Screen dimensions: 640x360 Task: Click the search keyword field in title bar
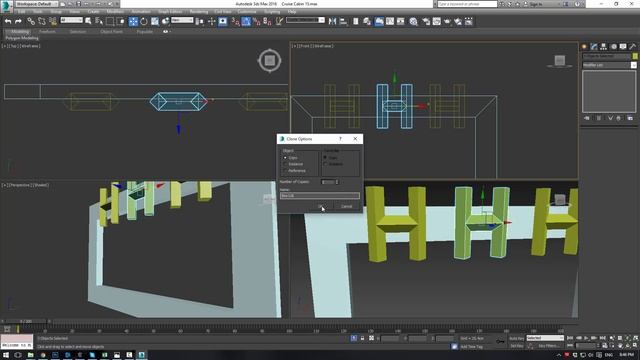point(467,4)
